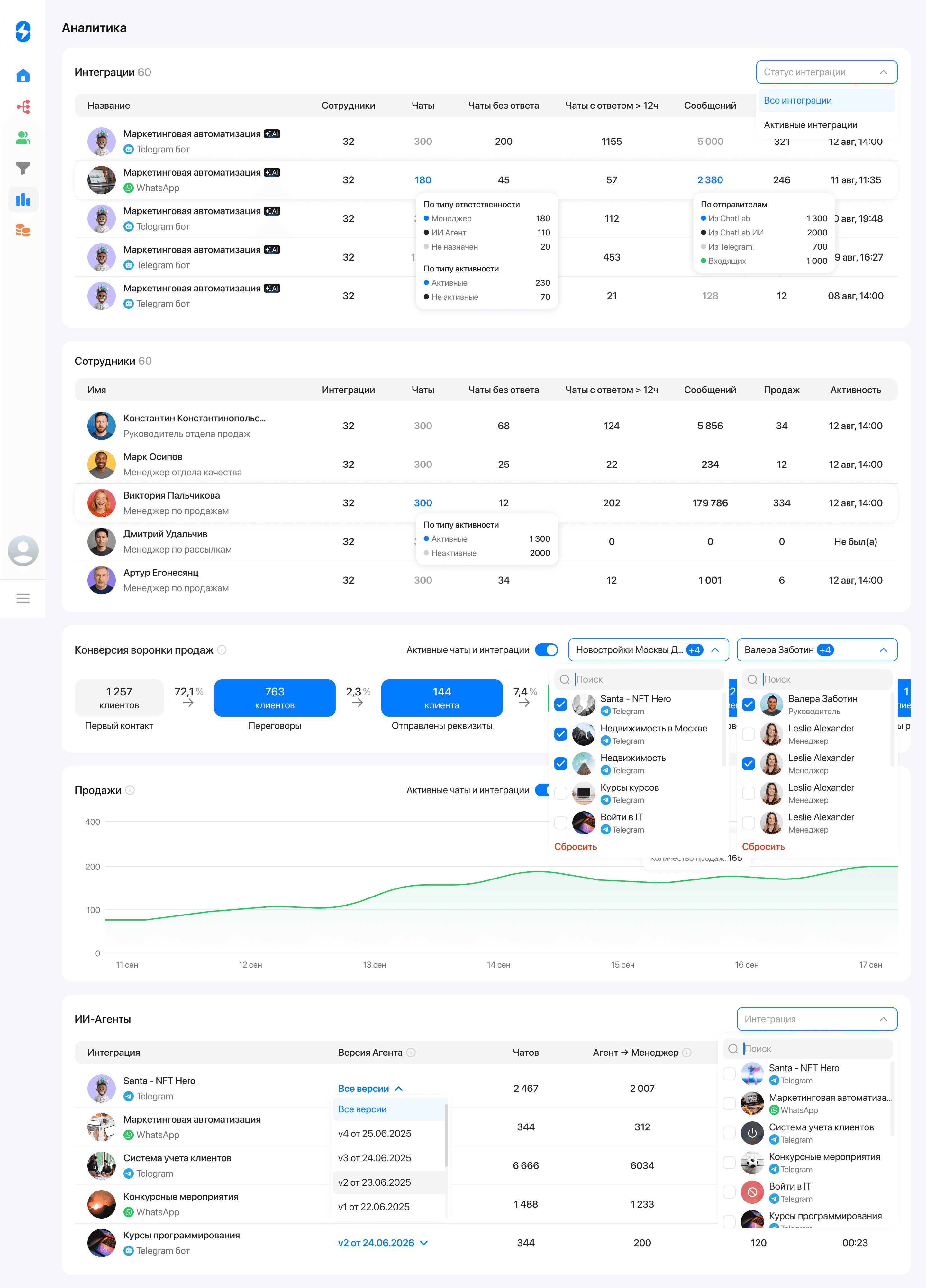Select Активные интеграции menu option

(x=810, y=125)
